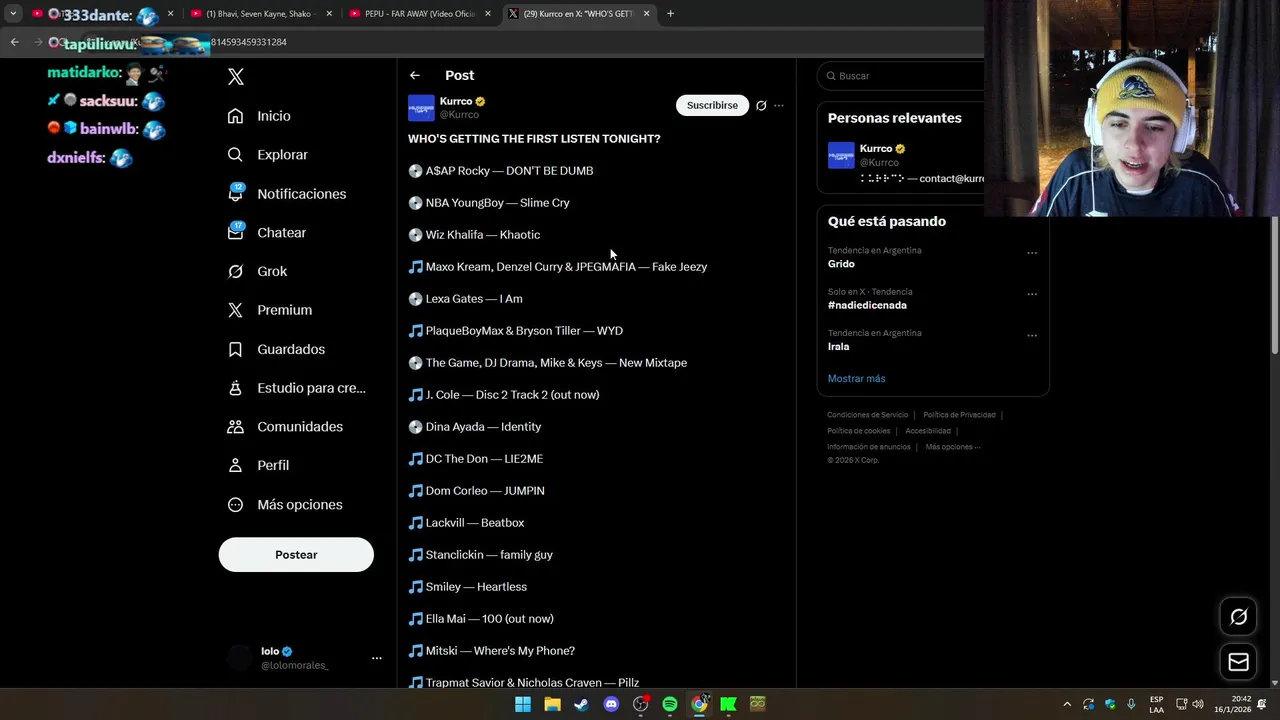Show hidden system tray icons chevron
1280x720 pixels.
coord(1067,704)
